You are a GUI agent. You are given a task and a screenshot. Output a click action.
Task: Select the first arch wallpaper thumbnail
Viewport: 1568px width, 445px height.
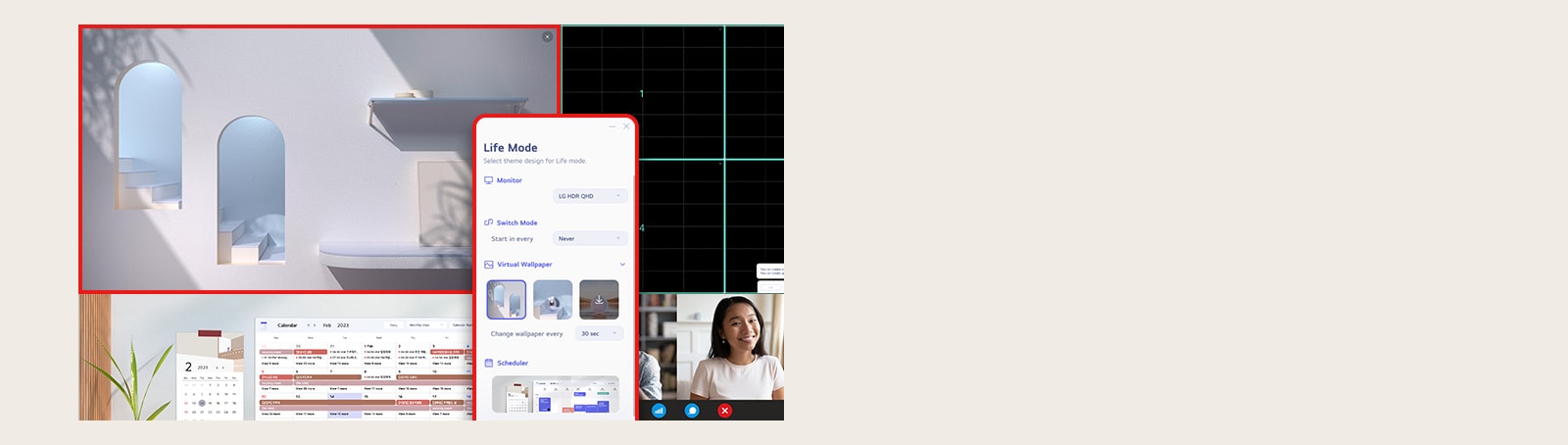click(507, 300)
